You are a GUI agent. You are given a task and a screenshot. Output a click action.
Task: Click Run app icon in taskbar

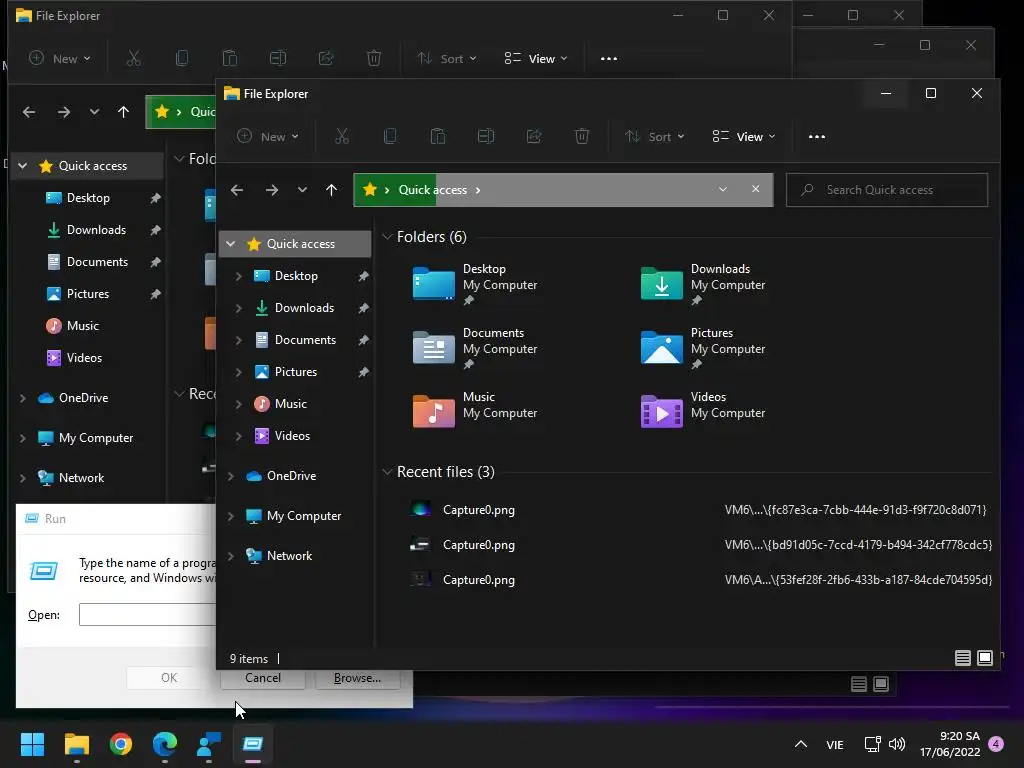point(253,744)
